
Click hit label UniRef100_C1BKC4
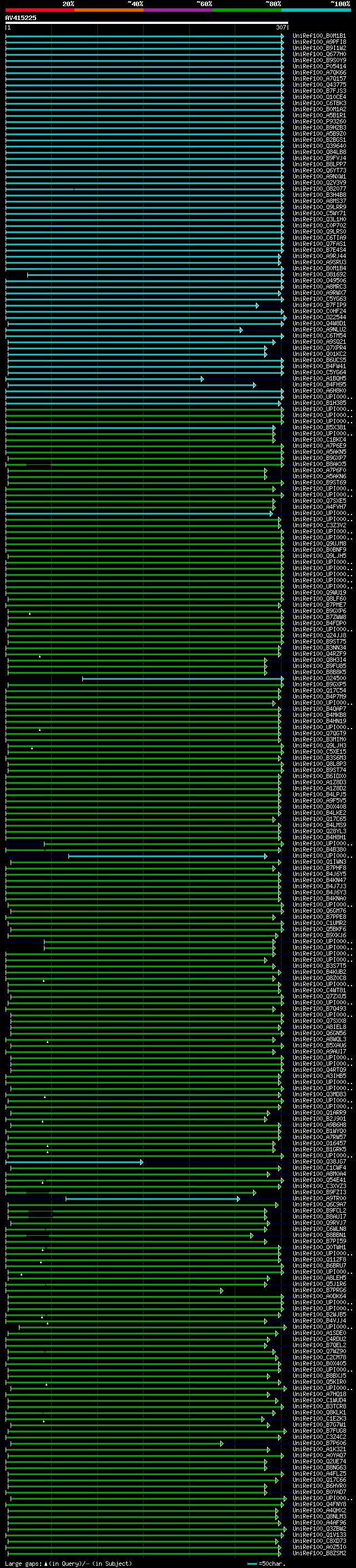[319, 440]
